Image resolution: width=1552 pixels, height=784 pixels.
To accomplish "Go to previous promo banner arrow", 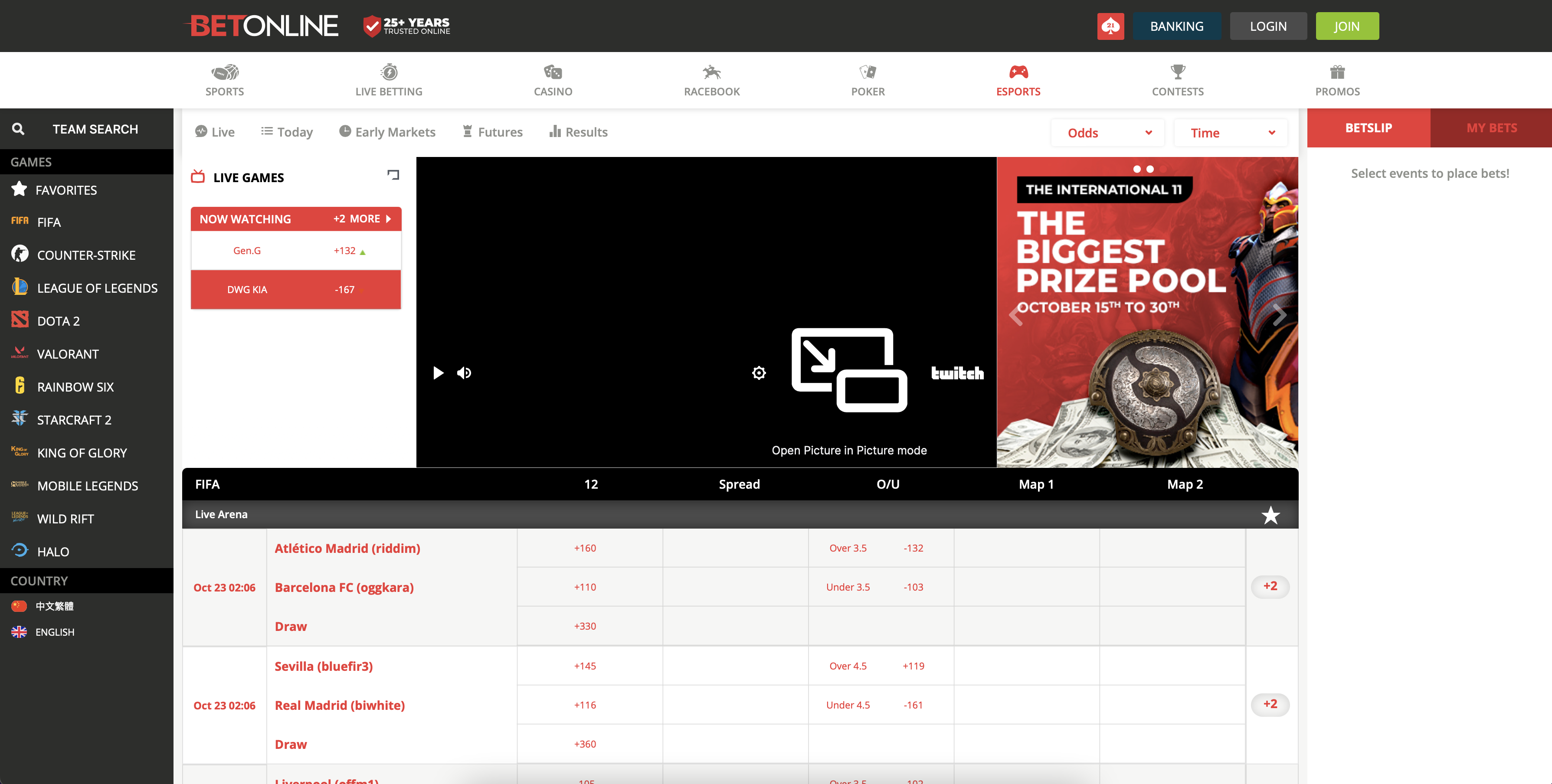I will tap(1016, 314).
